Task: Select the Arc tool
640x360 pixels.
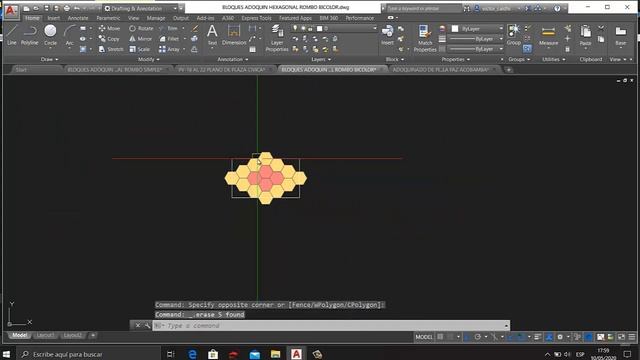Action: pyautogui.click(x=70, y=35)
